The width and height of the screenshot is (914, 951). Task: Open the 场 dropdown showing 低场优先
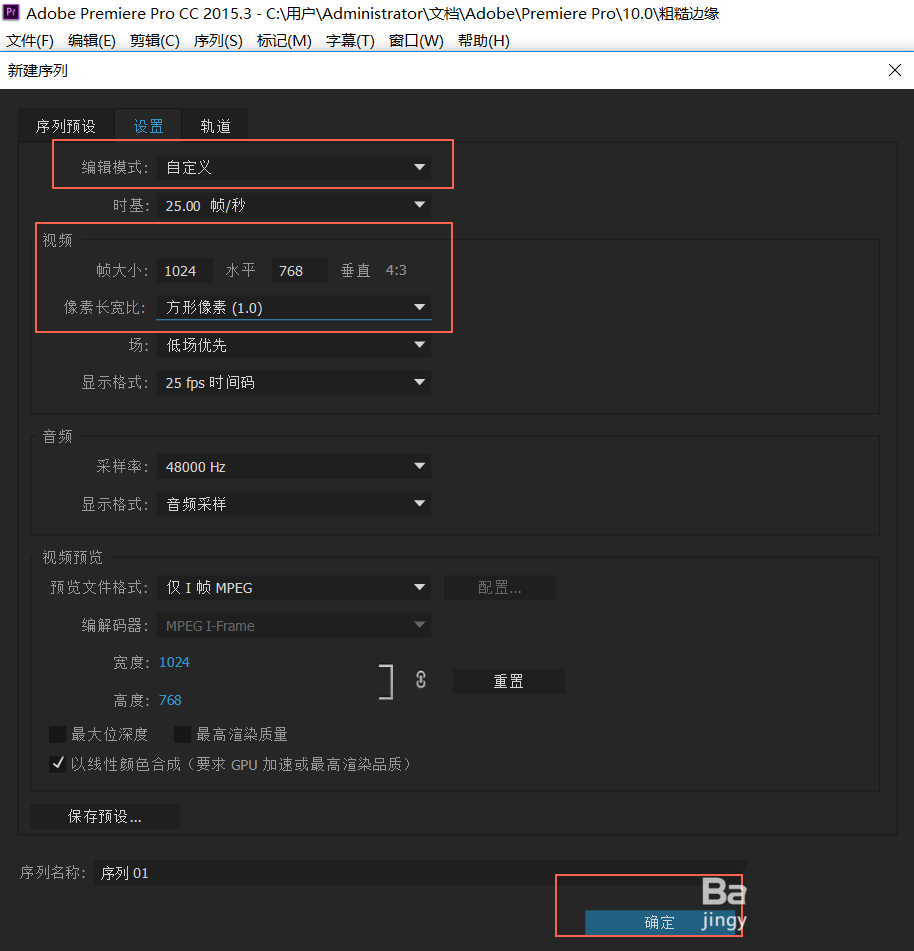(x=294, y=345)
